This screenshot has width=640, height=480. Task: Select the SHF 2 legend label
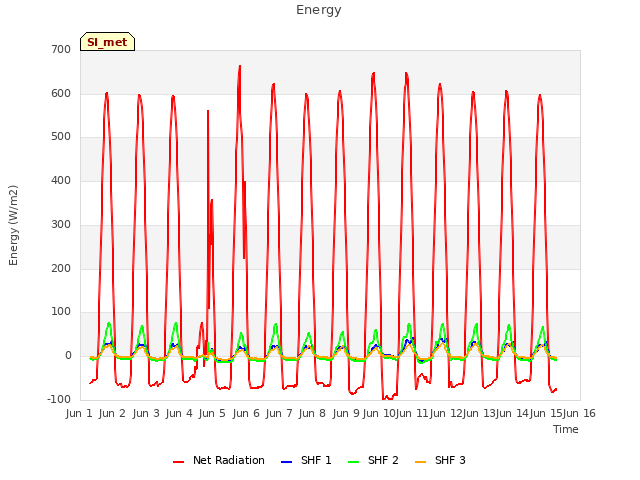tap(383, 460)
